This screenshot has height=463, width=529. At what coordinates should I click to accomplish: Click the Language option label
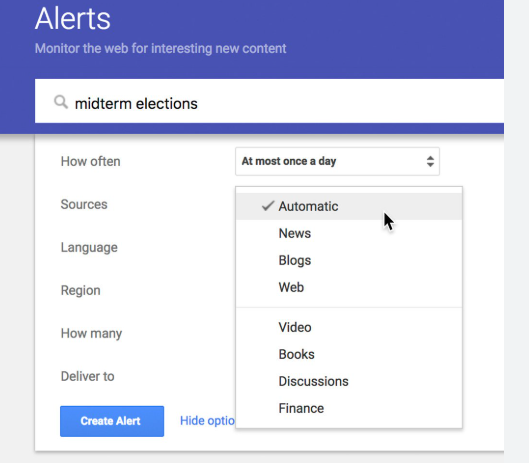coord(89,248)
